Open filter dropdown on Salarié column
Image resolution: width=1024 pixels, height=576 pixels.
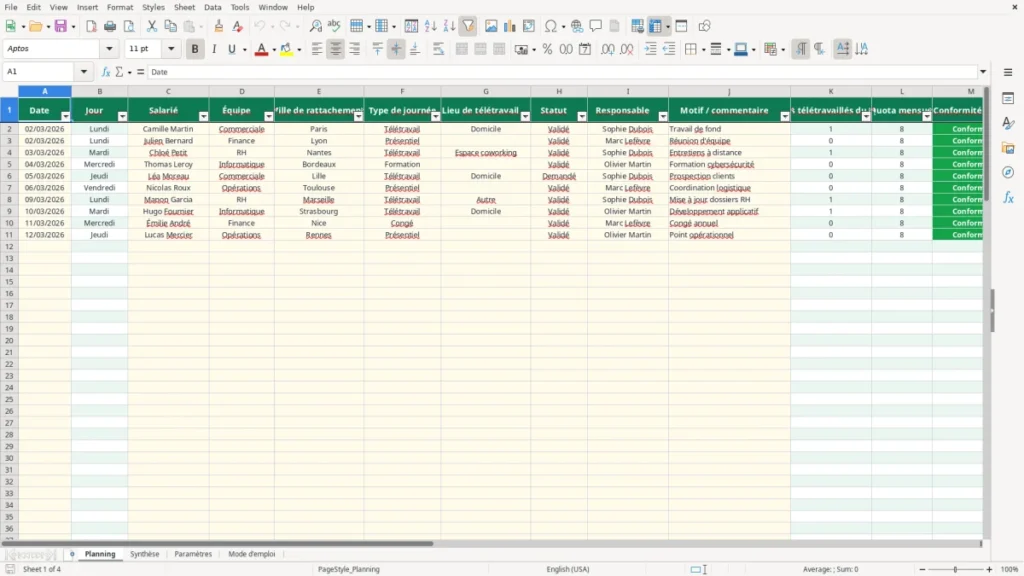click(x=203, y=116)
